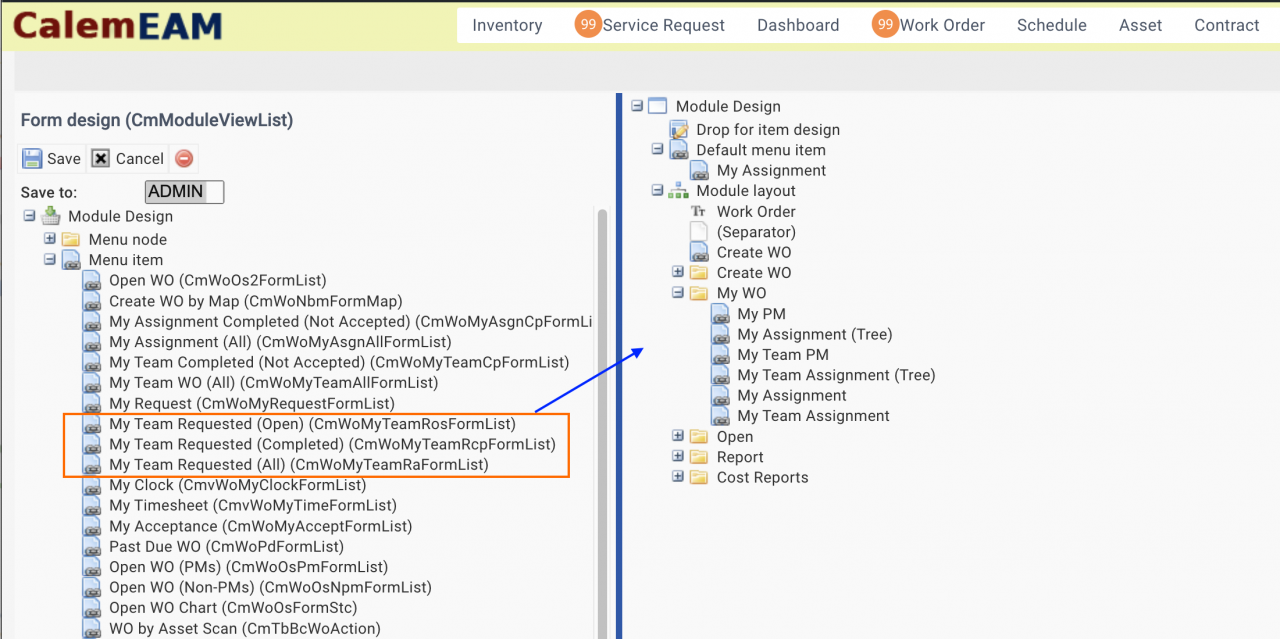Select Past Due WO (CmWoPdFormList)

tap(226, 547)
